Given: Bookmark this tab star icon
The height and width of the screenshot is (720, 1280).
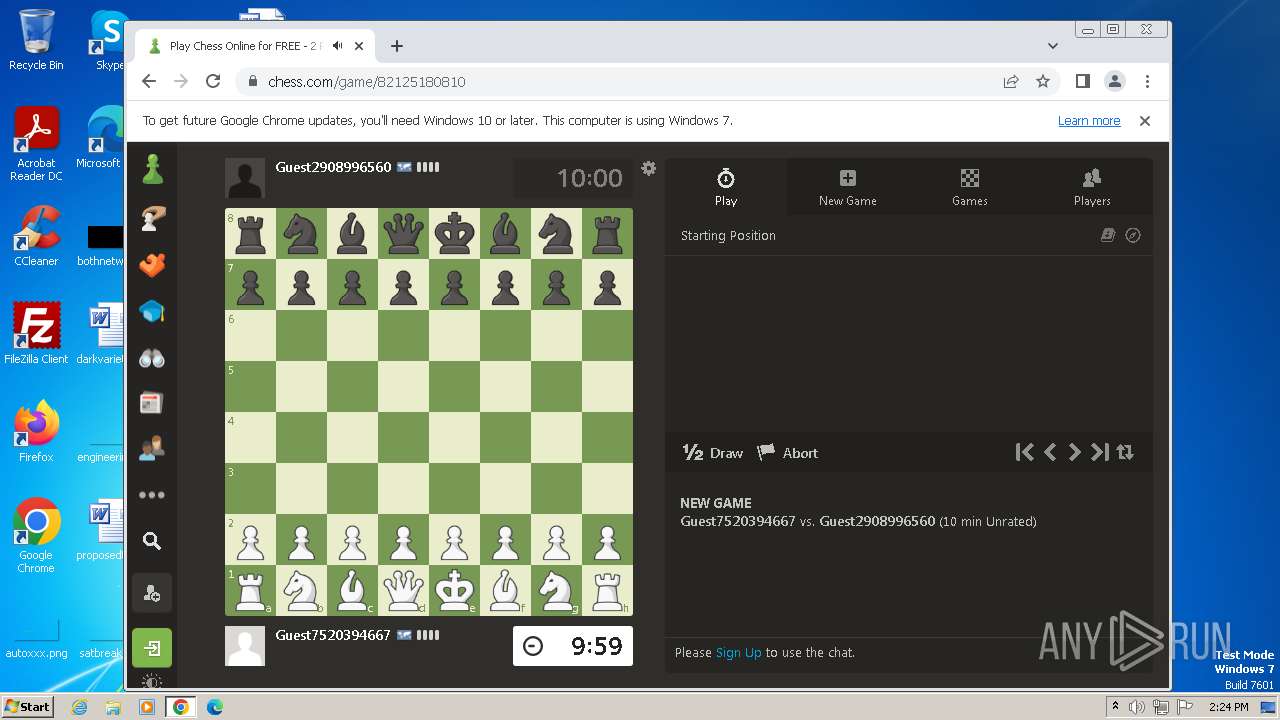Looking at the screenshot, I should pos(1043,82).
